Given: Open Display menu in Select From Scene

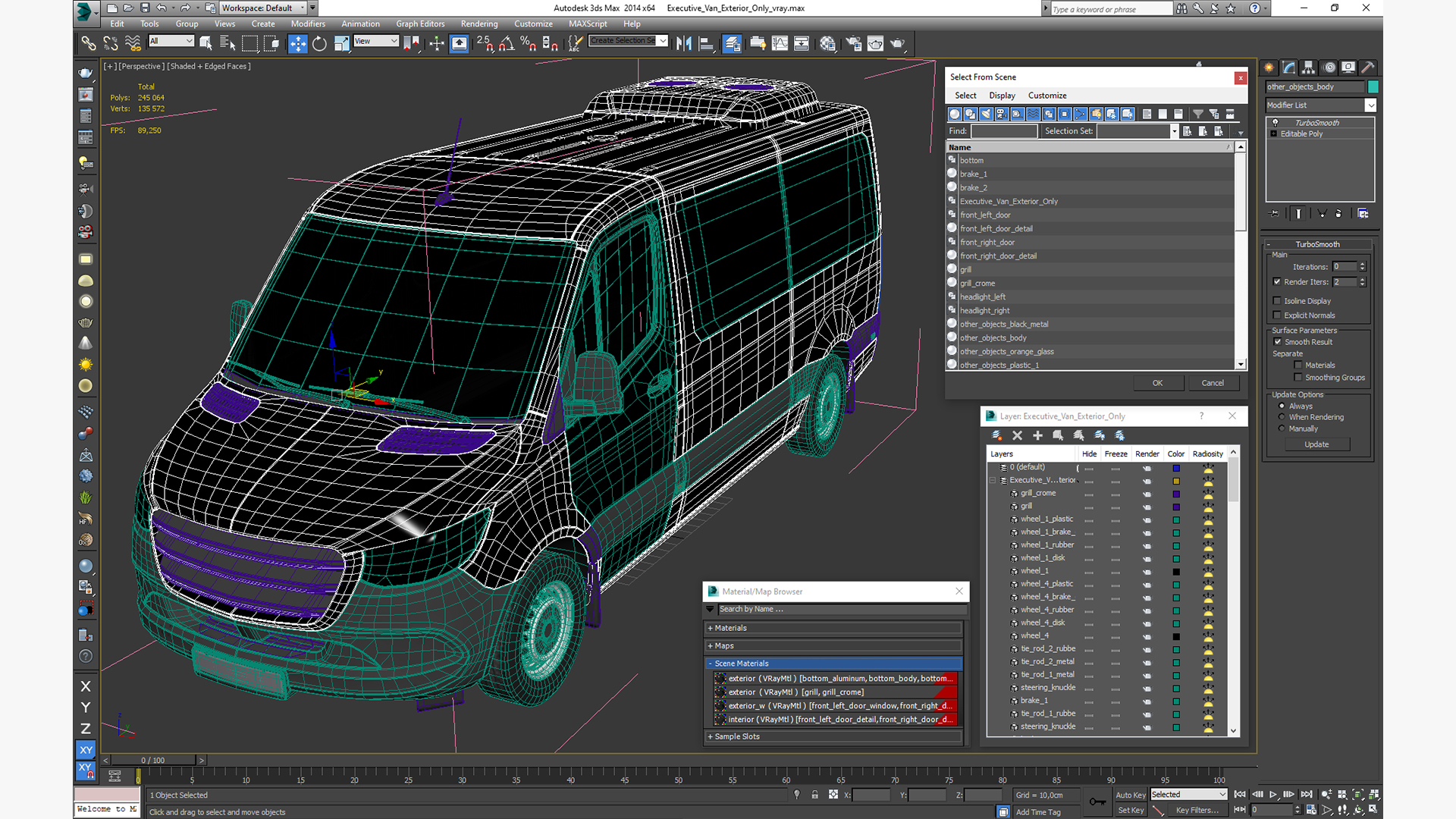Looking at the screenshot, I should [1002, 96].
